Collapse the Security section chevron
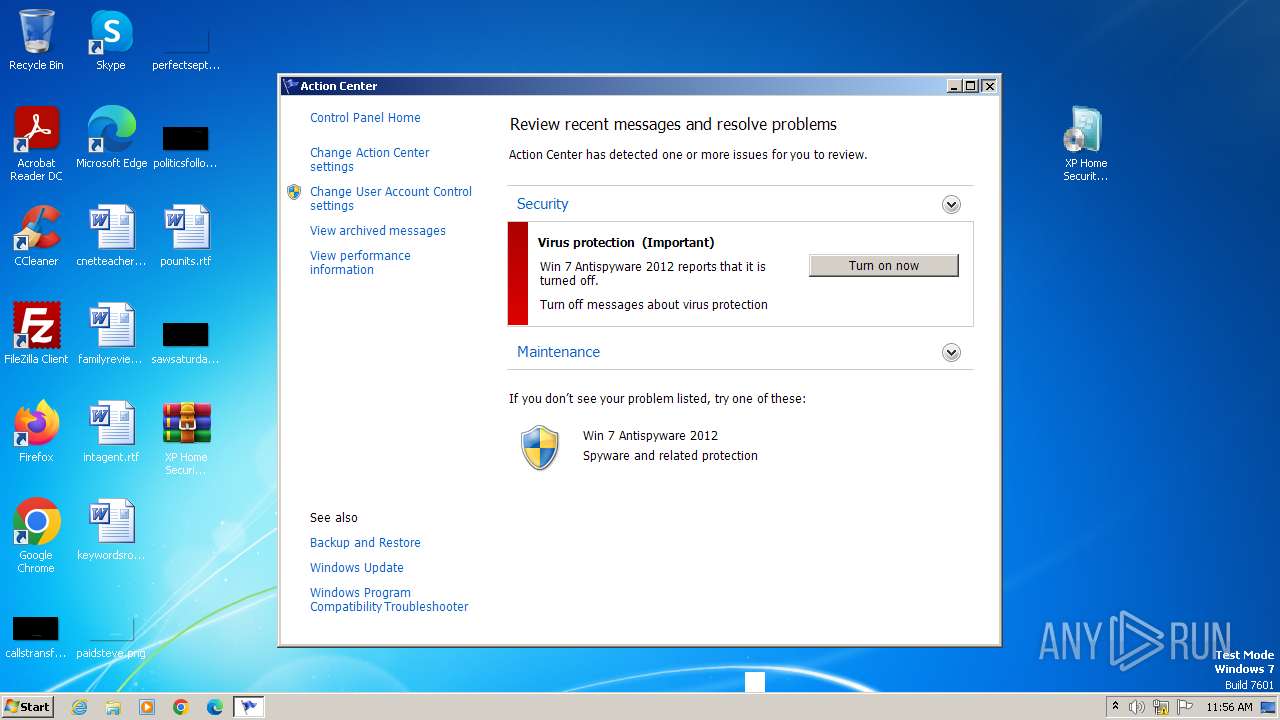Viewport: 1280px width, 720px height. pos(951,204)
